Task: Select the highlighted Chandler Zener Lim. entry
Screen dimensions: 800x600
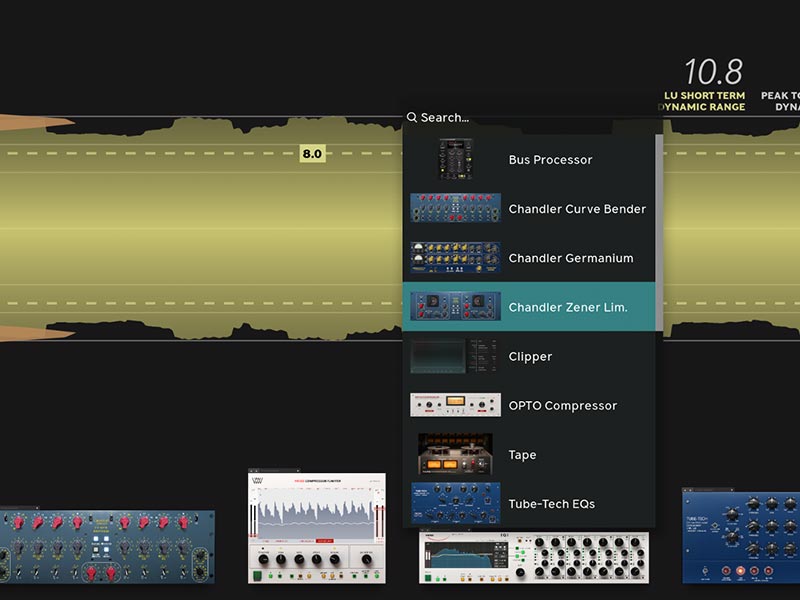Action: 568,307
